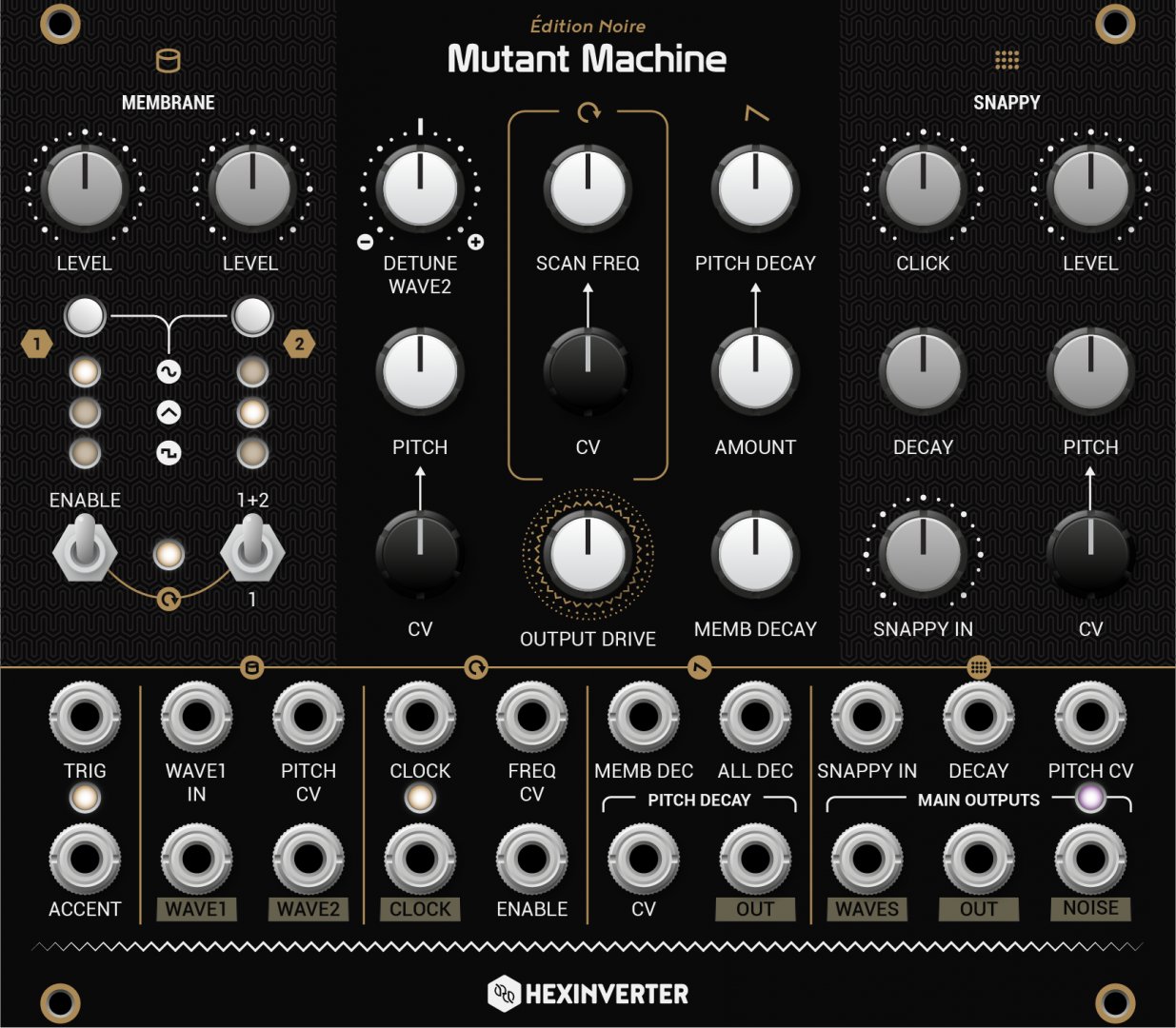This screenshot has width=1176, height=1028.
Task: Click the WAVES output jack
Action: pyautogui.click(x=867, y=859)
